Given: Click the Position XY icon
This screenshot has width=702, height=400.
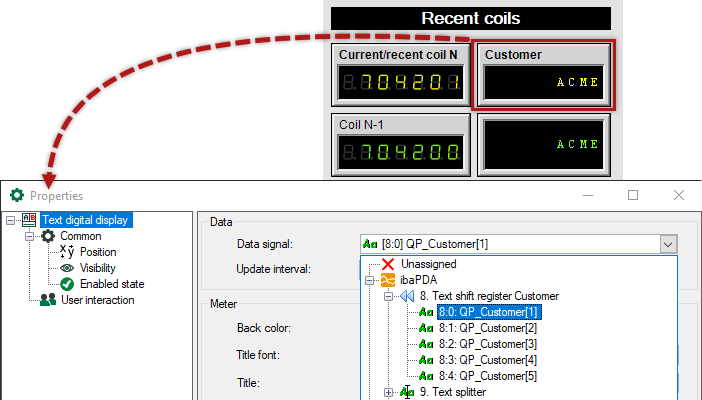Looking at the screenshot, I should coord(67,252).
